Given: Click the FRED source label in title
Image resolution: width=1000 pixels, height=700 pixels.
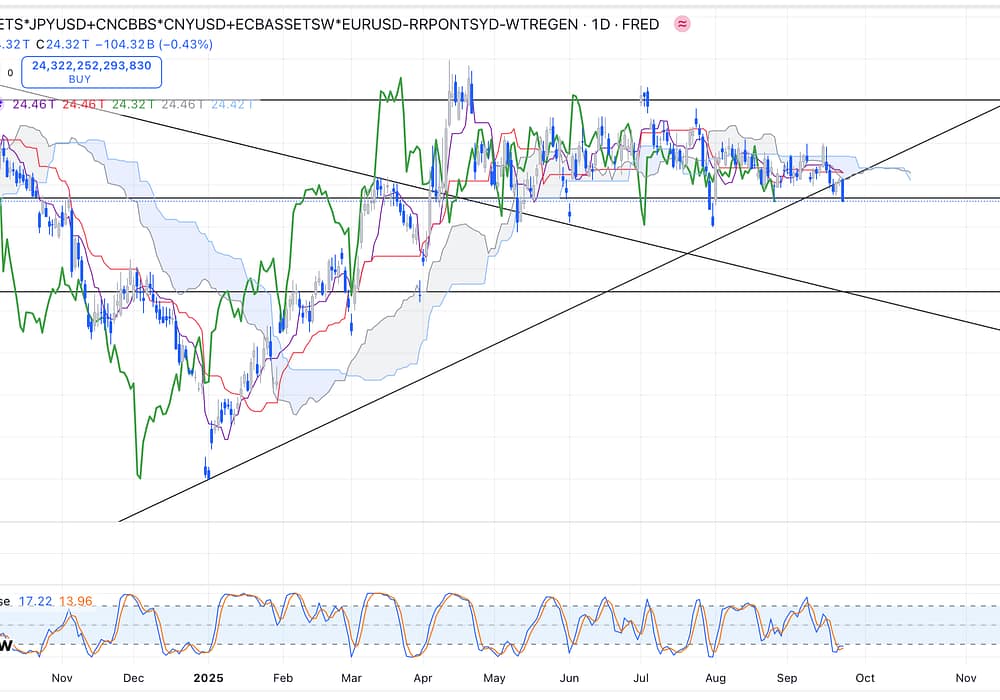Looking at the screenshot, I should (x=639, y=23).
